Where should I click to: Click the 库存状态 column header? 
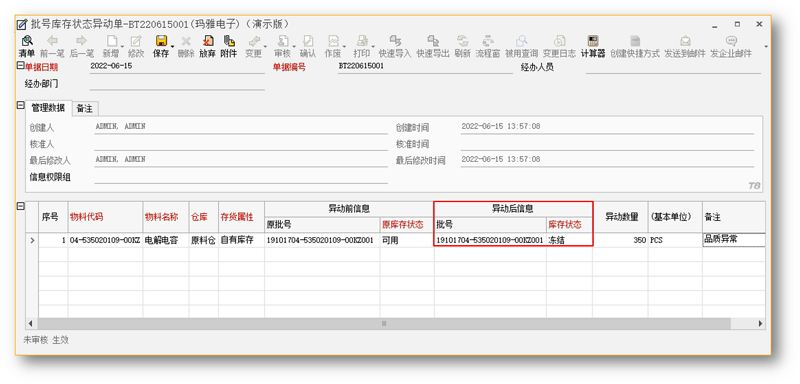click(x=569, y=224)
